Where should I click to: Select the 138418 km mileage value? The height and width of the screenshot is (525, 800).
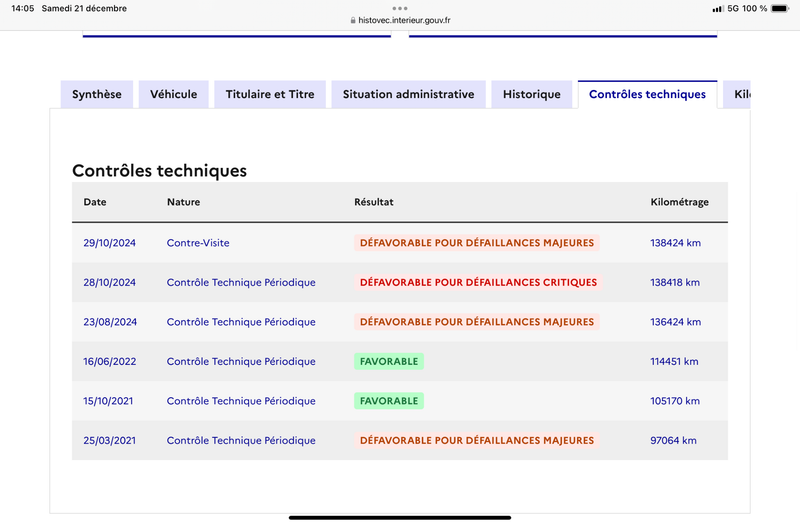pos(674,283)
